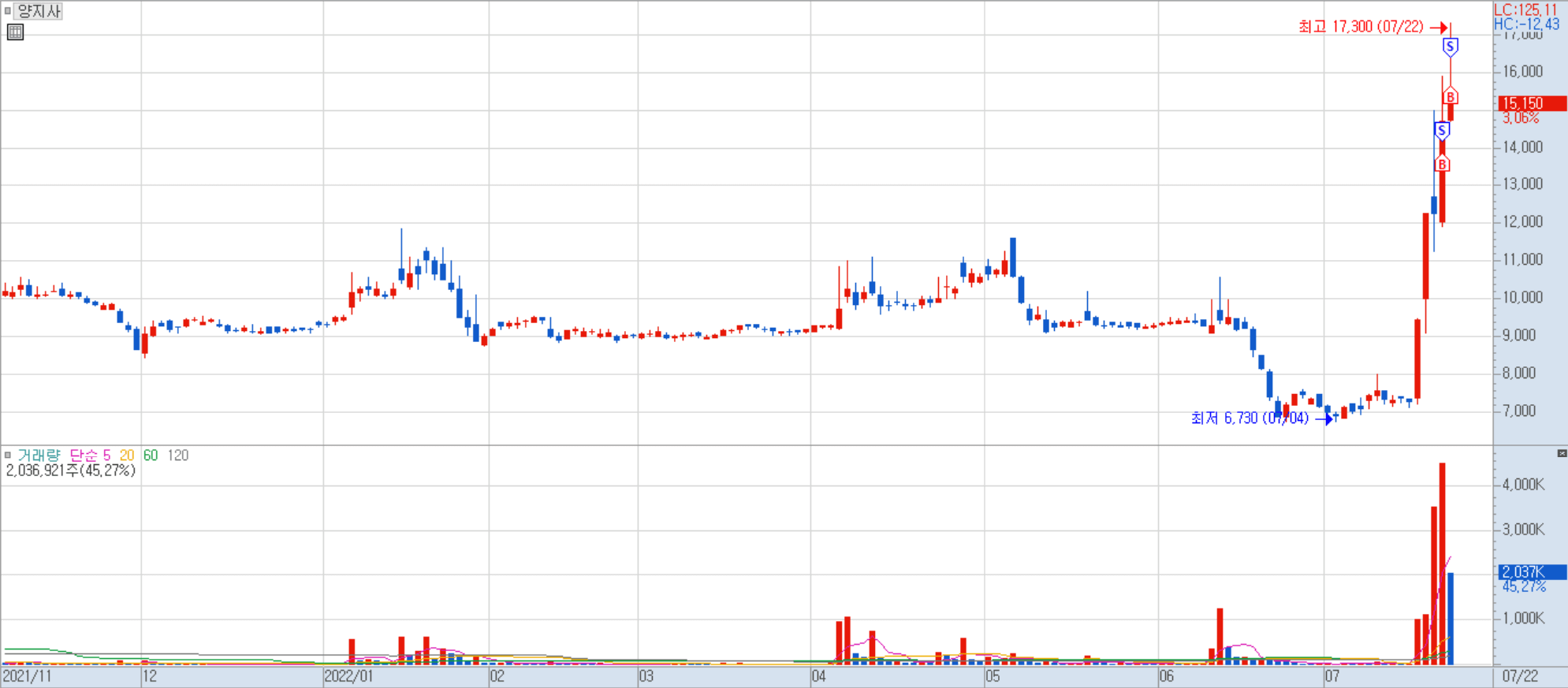
Task: Click the final blue volume bar in July
Action: point(1451,619)
